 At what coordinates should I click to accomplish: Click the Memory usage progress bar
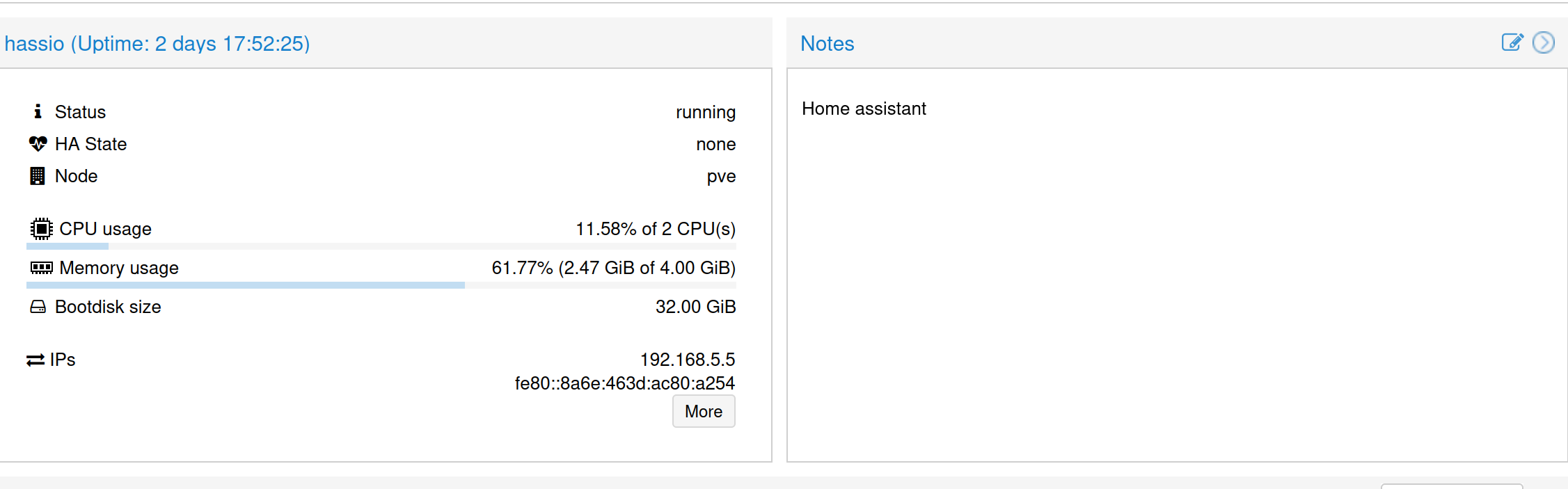coord(381,285)
